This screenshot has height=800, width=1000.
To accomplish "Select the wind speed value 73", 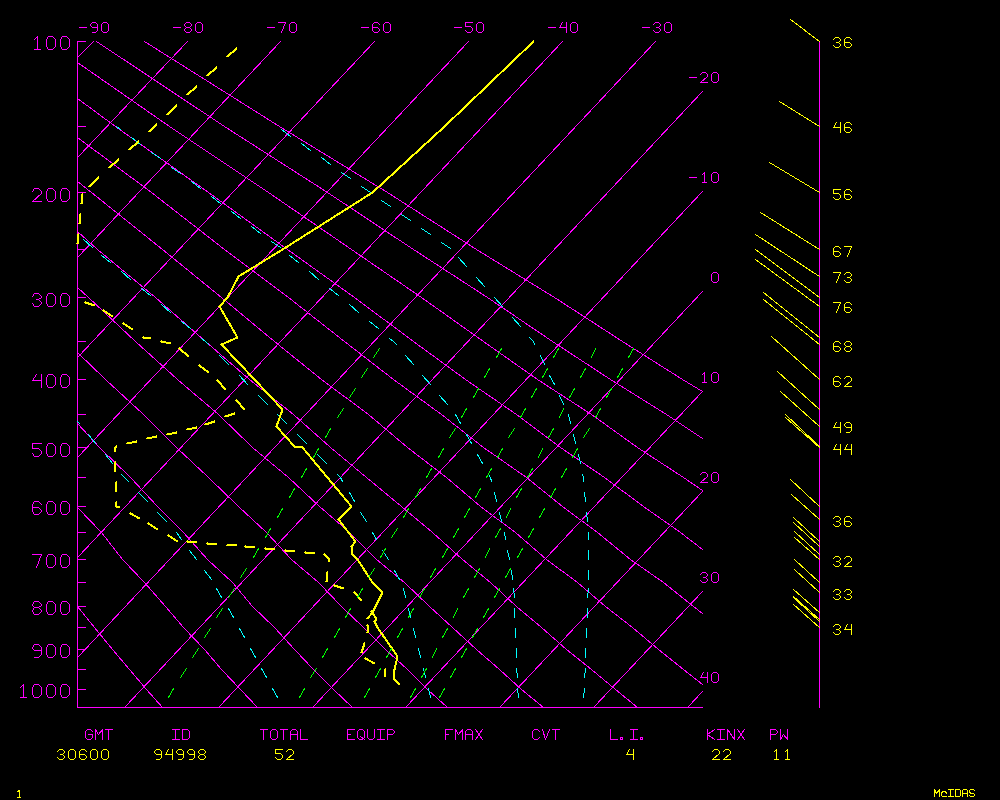I will tap(842, 278).
